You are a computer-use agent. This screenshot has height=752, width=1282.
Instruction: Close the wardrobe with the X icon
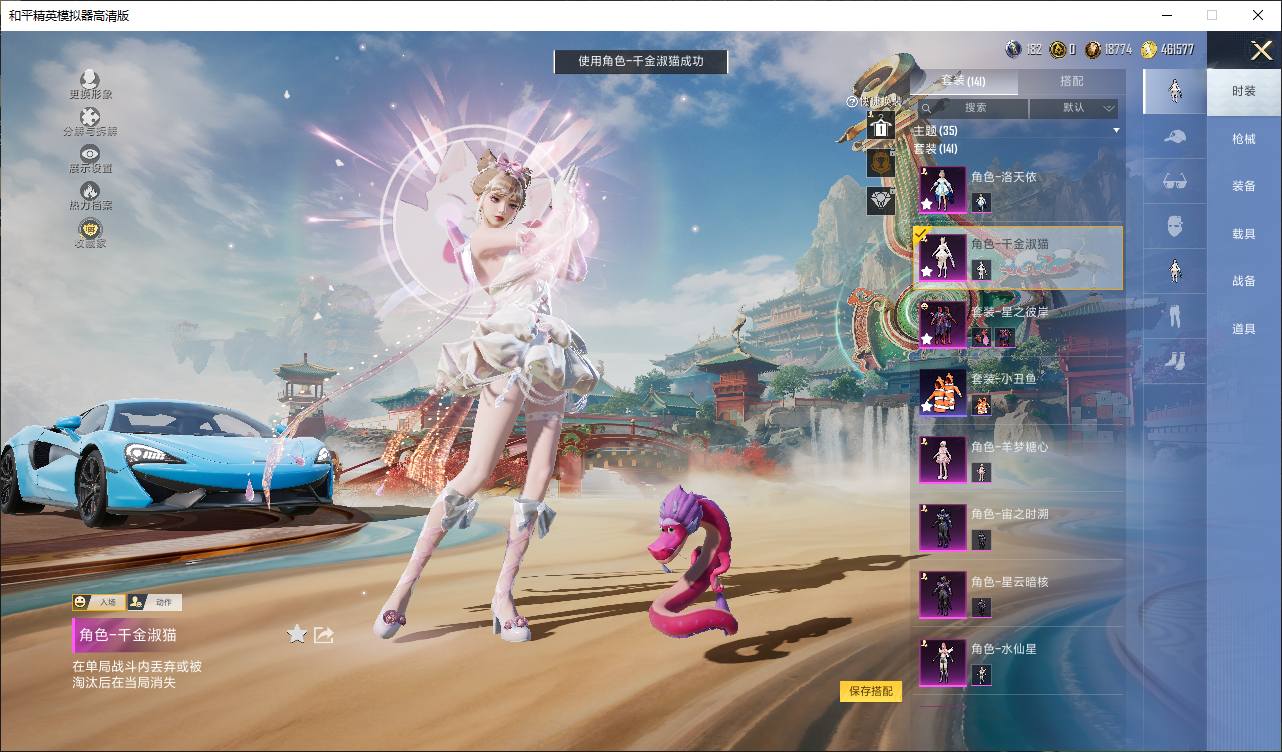1261,50
